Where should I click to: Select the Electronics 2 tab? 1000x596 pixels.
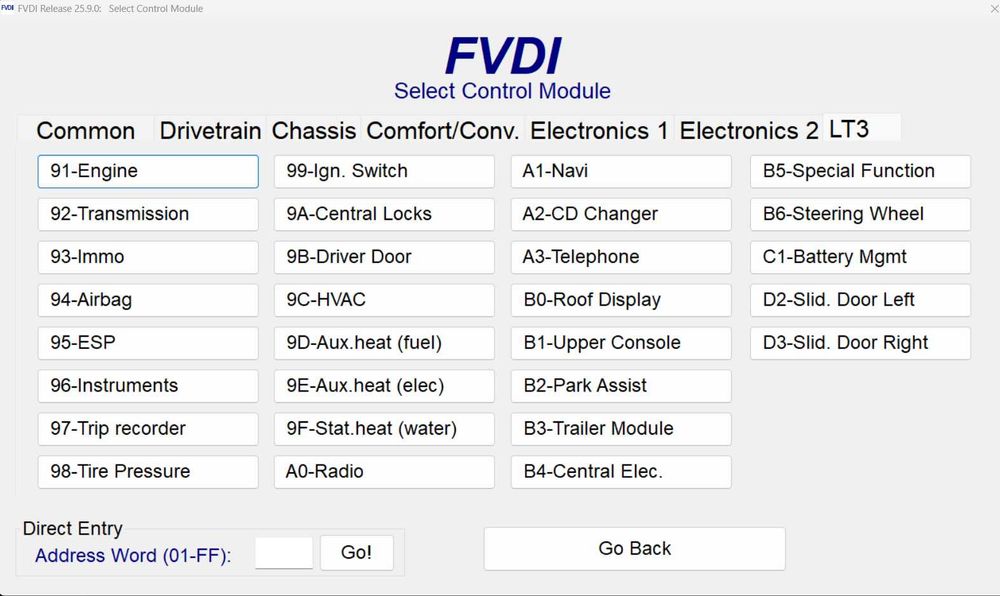tap(749, 130)
